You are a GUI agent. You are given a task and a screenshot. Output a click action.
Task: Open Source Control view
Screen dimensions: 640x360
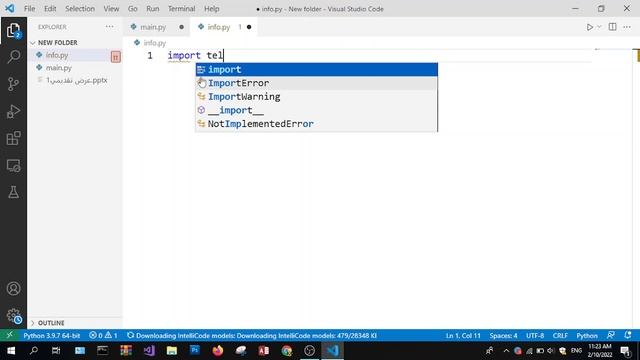tap(13, 84)
